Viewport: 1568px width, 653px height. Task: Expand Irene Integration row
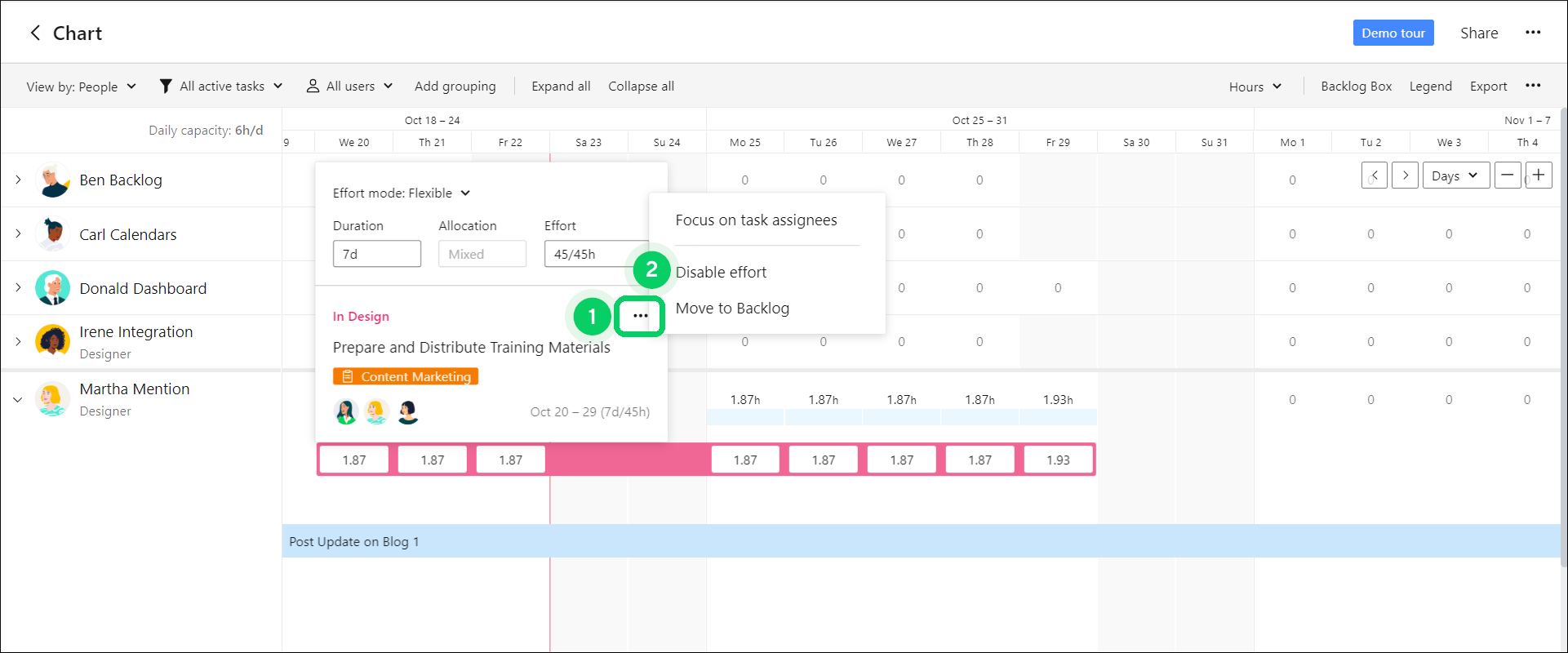coord(18,341)
